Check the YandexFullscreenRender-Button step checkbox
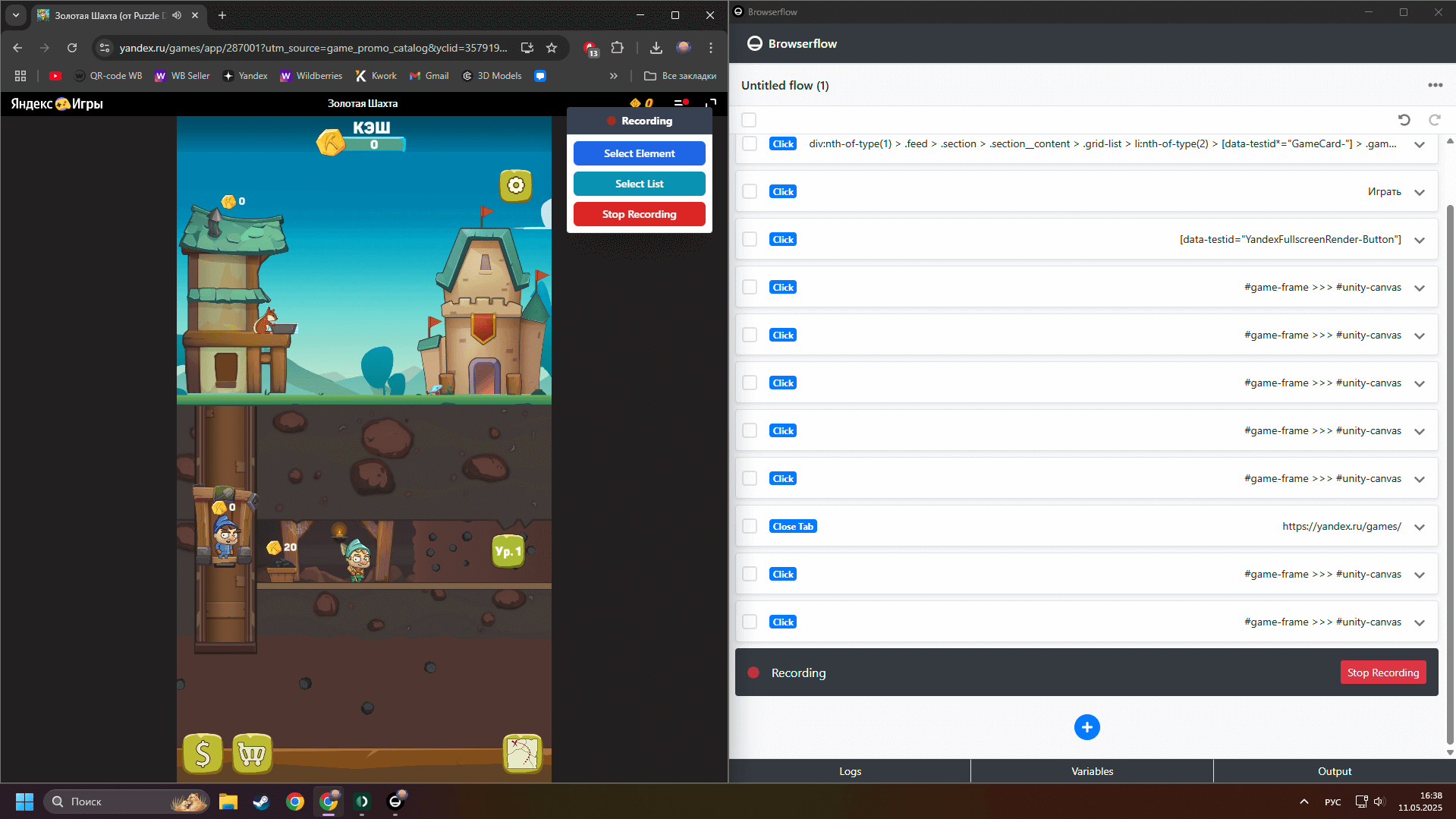Screen dimensions: 1456x819 pos(750,239)
